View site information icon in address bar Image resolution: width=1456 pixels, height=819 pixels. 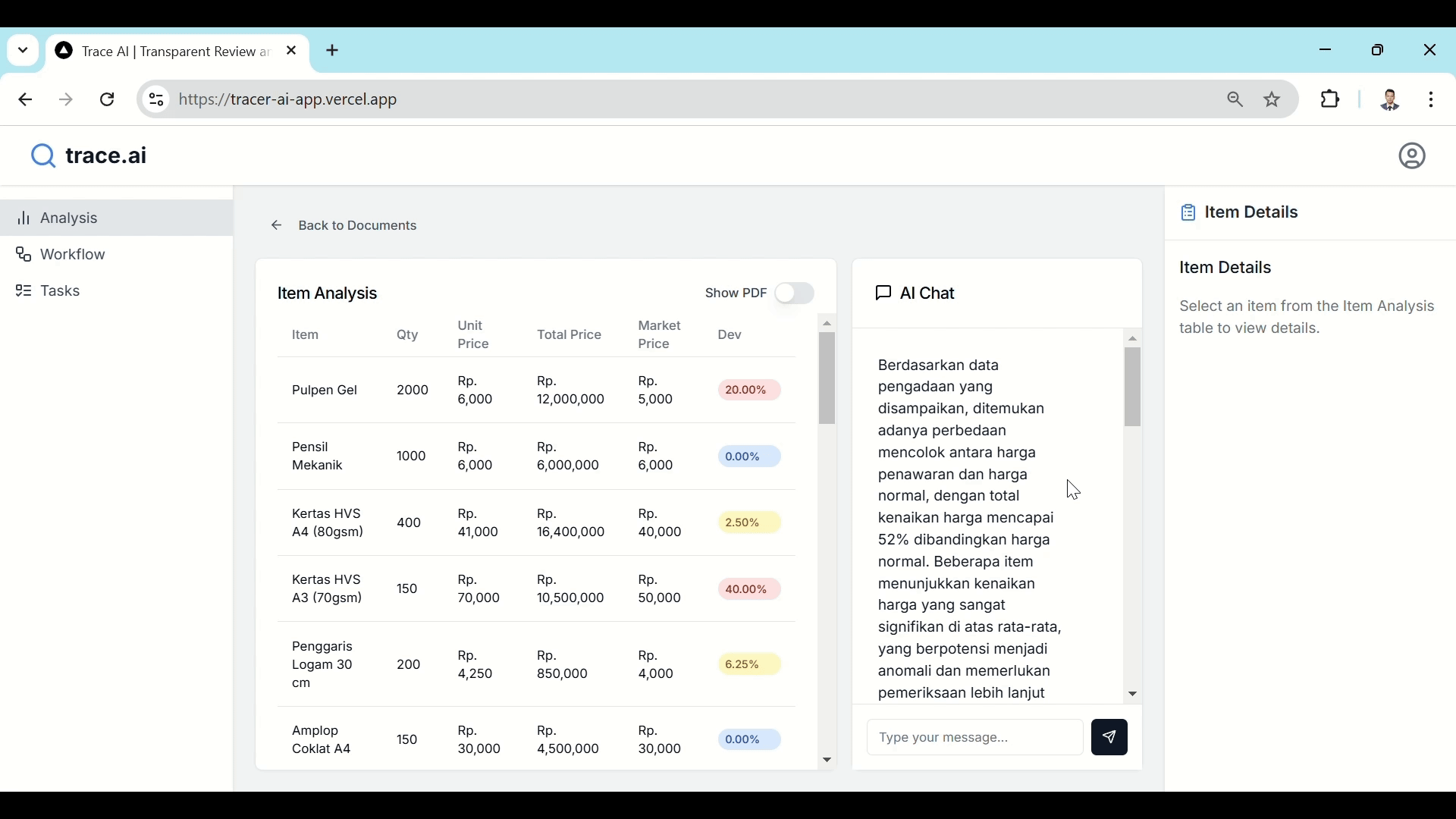156,99
